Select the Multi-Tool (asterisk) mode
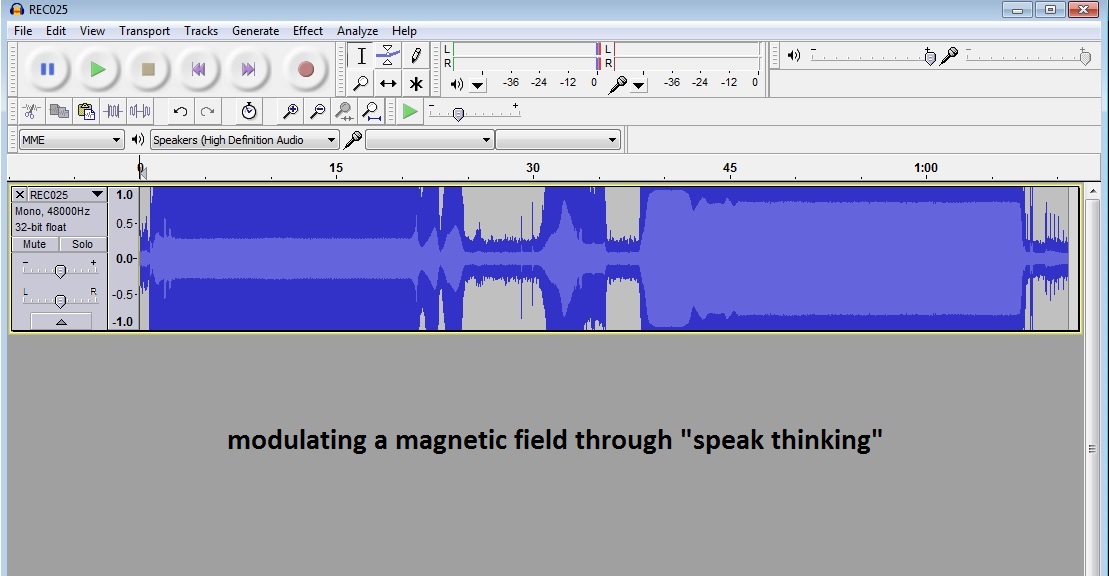The image size is (1109, 576). (416, 83)
